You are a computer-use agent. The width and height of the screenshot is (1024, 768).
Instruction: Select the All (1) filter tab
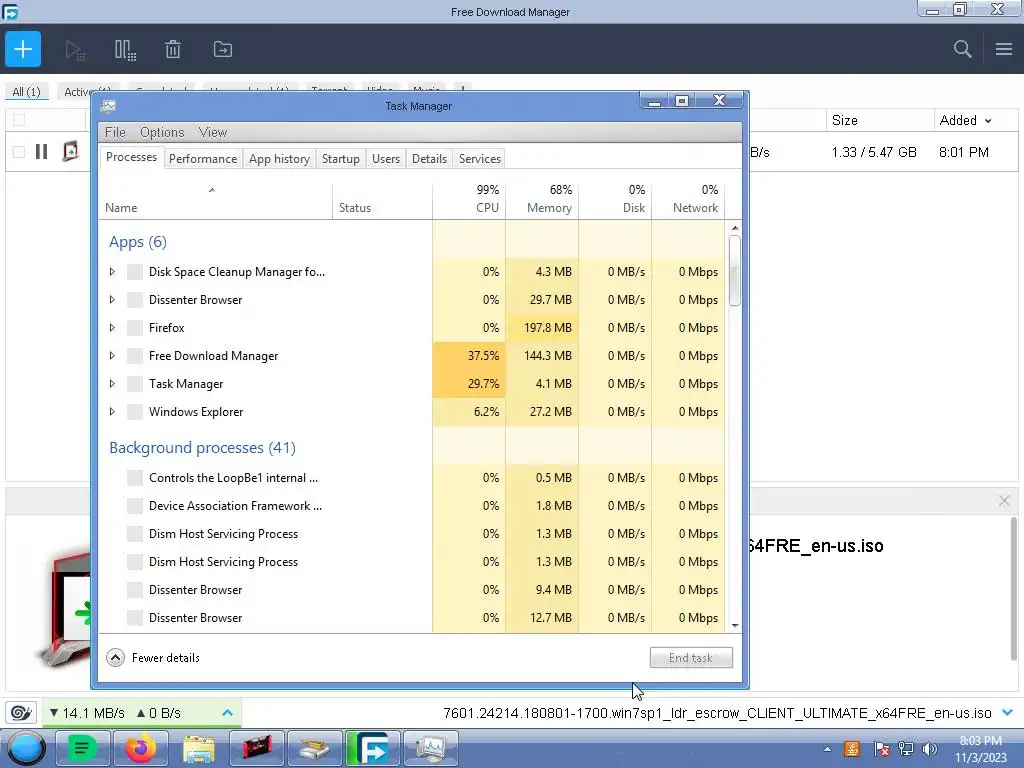pyautogui.click(x=26, y=92)
